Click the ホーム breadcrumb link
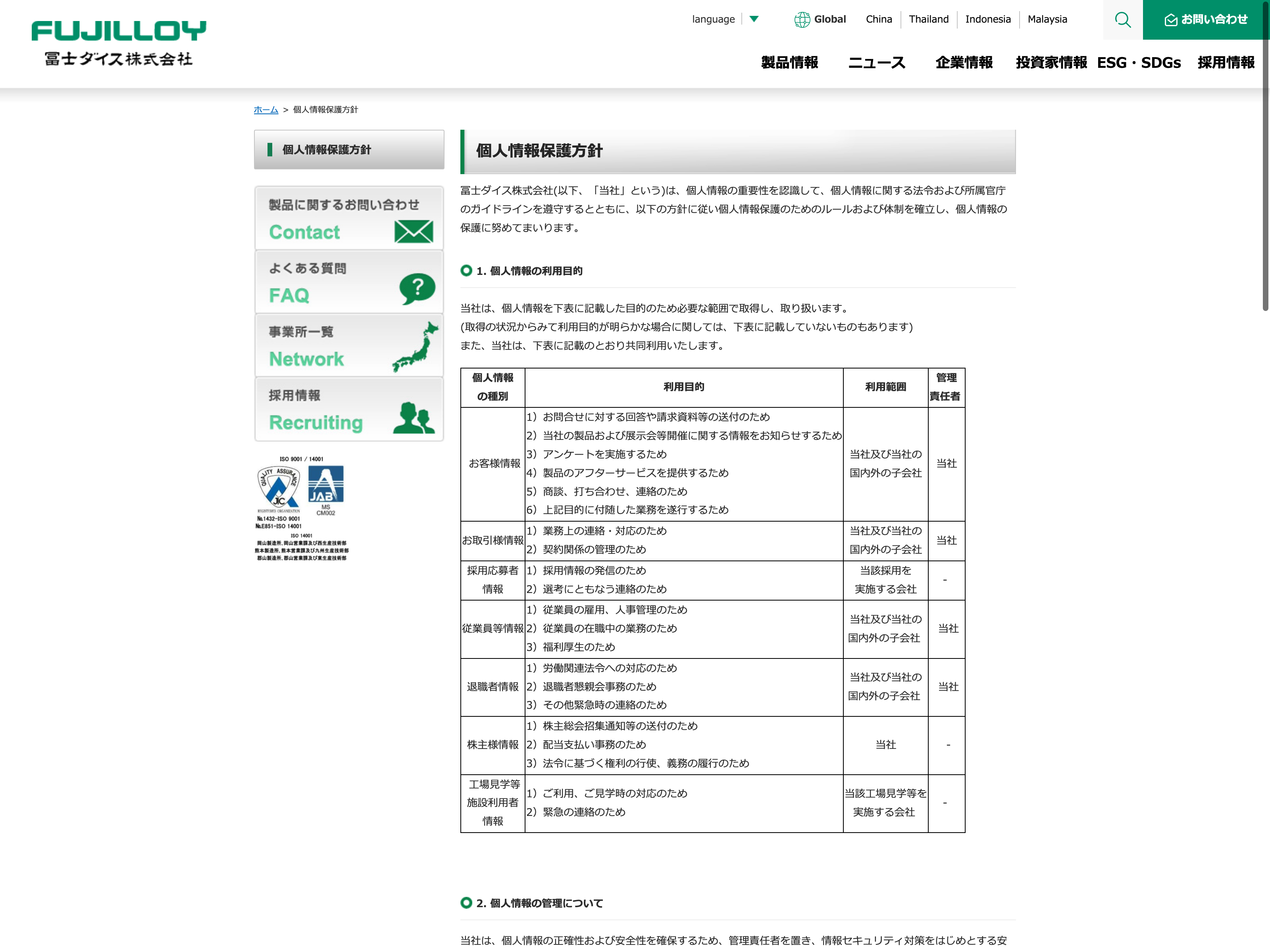Image resolution: width=1270 pixels, height=952 pixels. [266, 109]
